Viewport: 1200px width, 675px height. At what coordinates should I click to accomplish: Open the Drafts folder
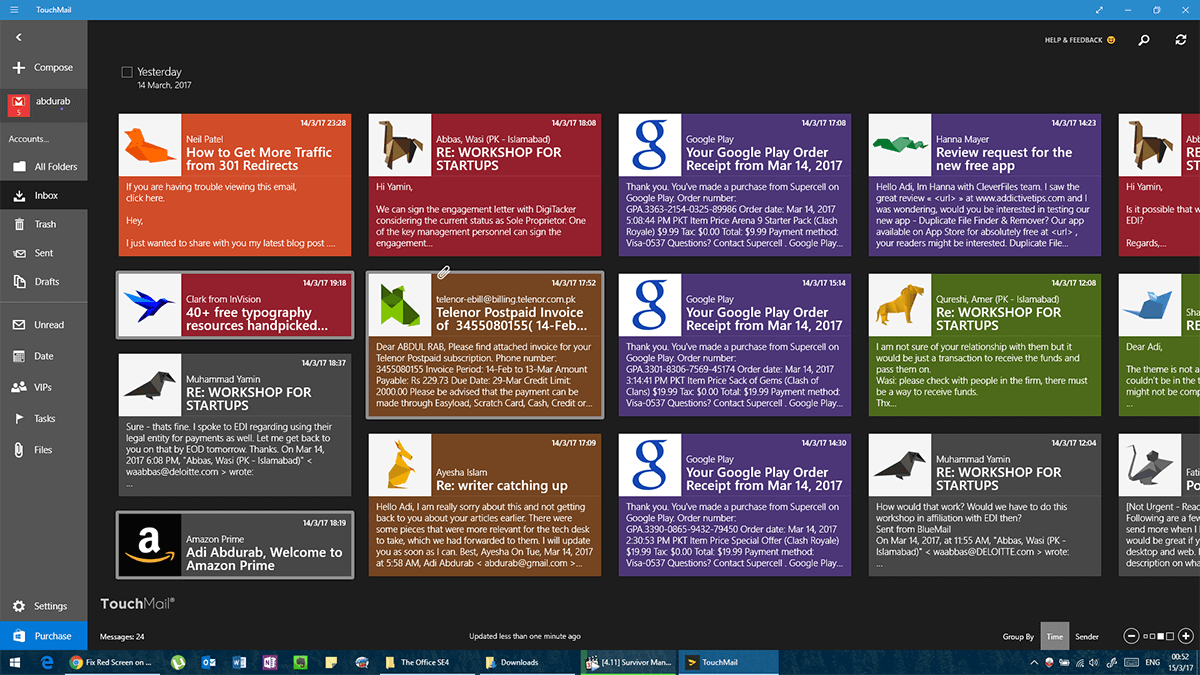point(43,282)
